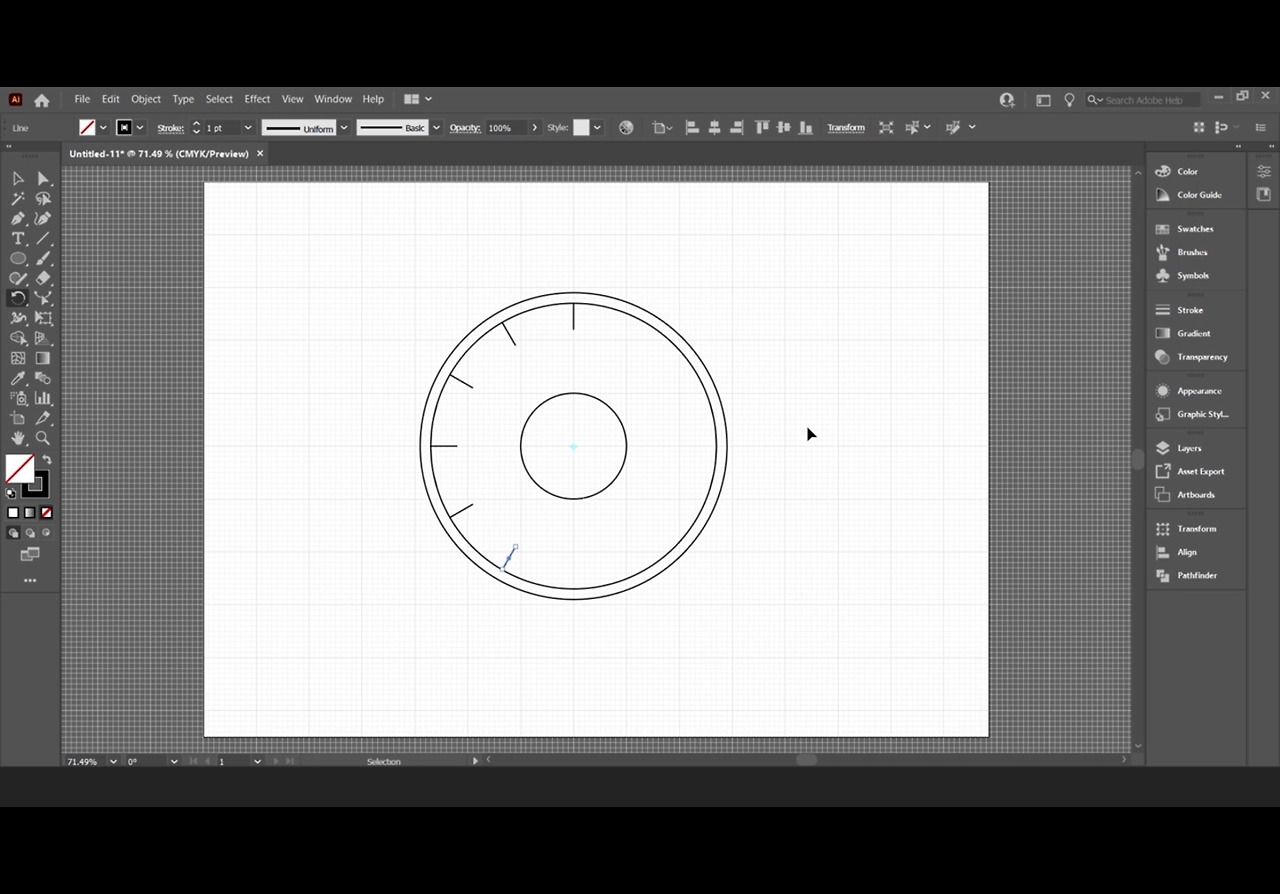Screen dimensions: 1280x894
Task: Open the Arrange Documents dropdown
Action: pos(418,99)
